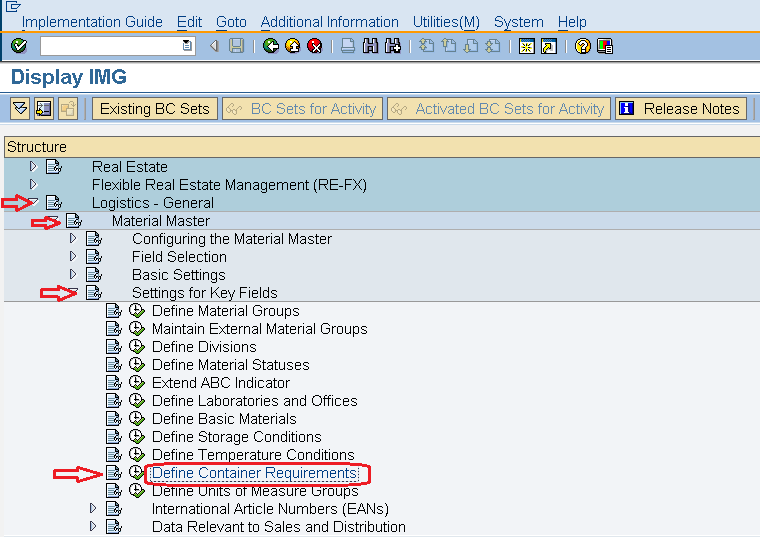Open the Additional Information menu
The width and height of the screenshot is (760, 537).
330,22
